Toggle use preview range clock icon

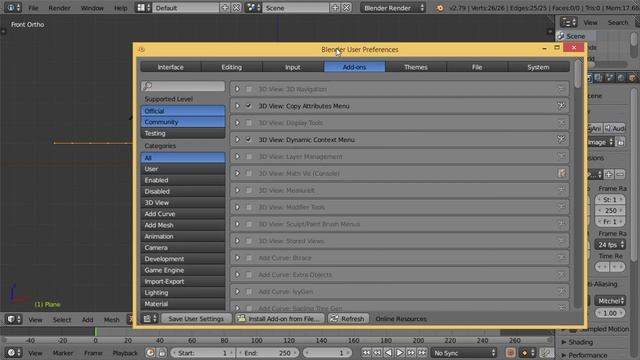pyautogui.click(x=151, y=353)
